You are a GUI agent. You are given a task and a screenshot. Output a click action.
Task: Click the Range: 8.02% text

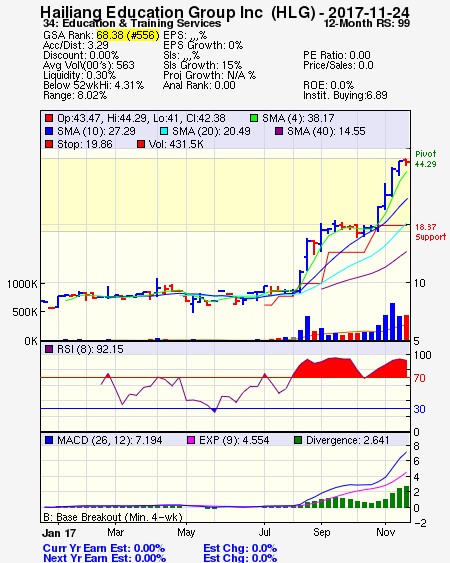tap(75, 96)
